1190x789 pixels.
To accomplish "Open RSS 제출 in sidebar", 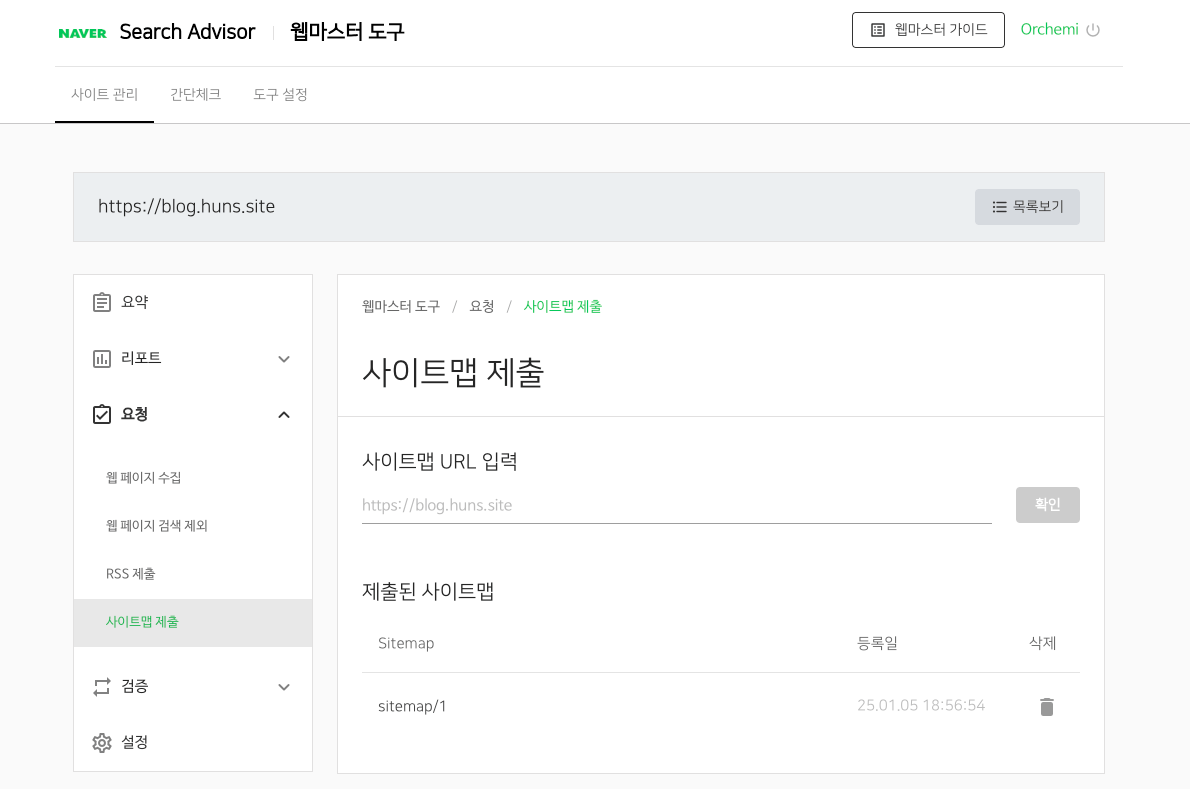I will pos(131,574).
